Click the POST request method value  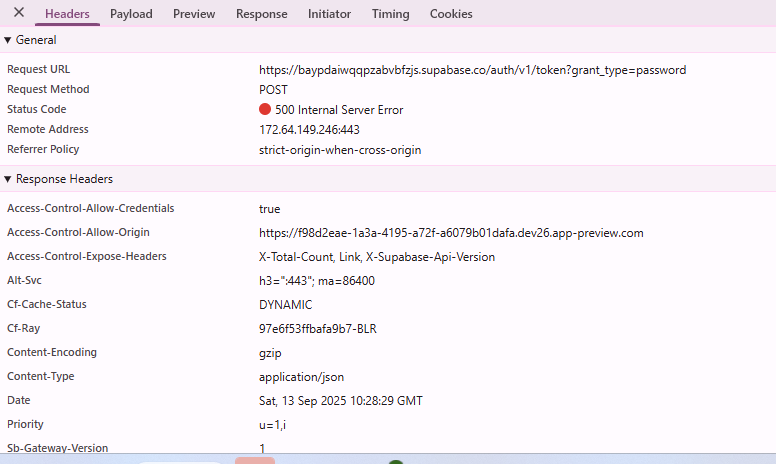point(273,90)
